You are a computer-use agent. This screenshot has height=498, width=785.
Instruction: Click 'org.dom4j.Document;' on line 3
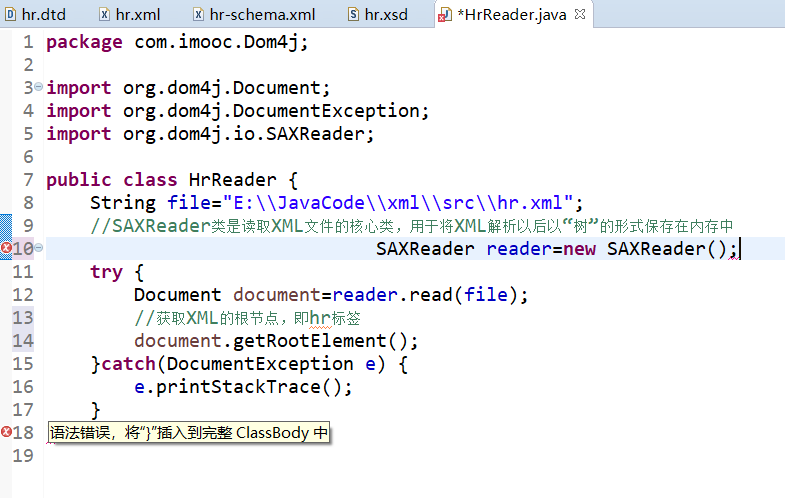point(227,88)
